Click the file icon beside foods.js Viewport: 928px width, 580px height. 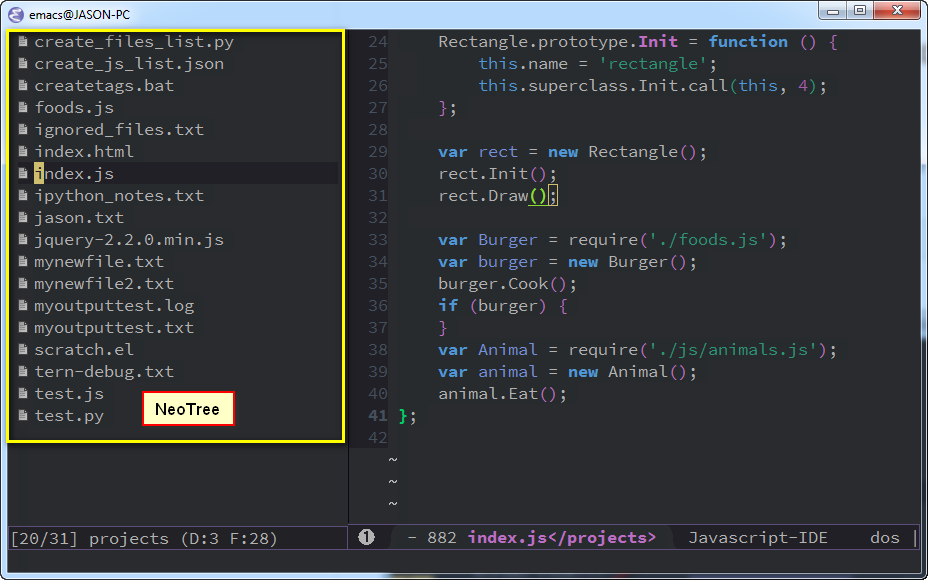pos(23,108)
